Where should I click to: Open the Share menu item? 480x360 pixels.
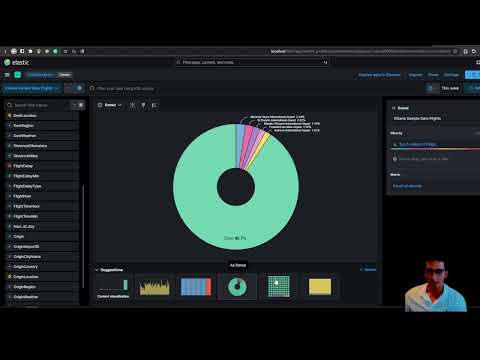433,75
